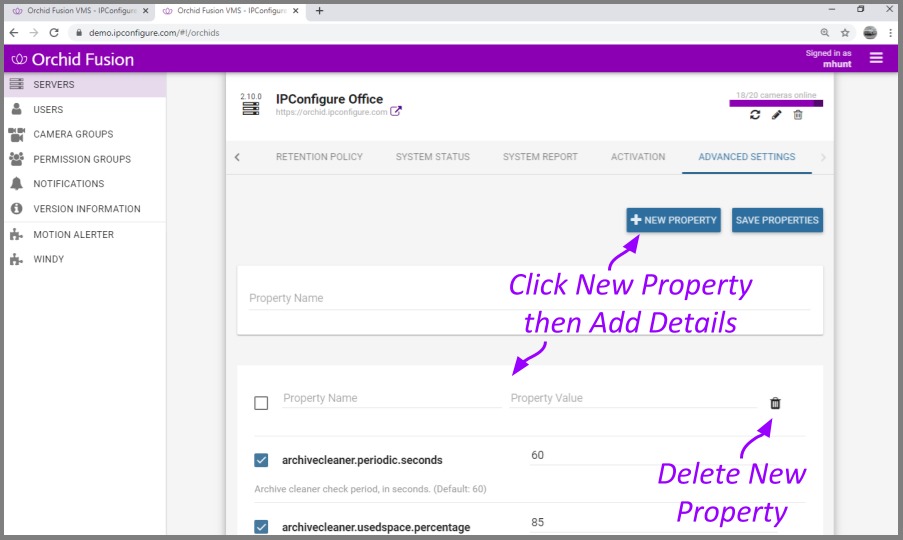Image resolution: width=903 pixels, height=540 pixels.
Task: Click the Save Properties button
Action: click(777, 220)
